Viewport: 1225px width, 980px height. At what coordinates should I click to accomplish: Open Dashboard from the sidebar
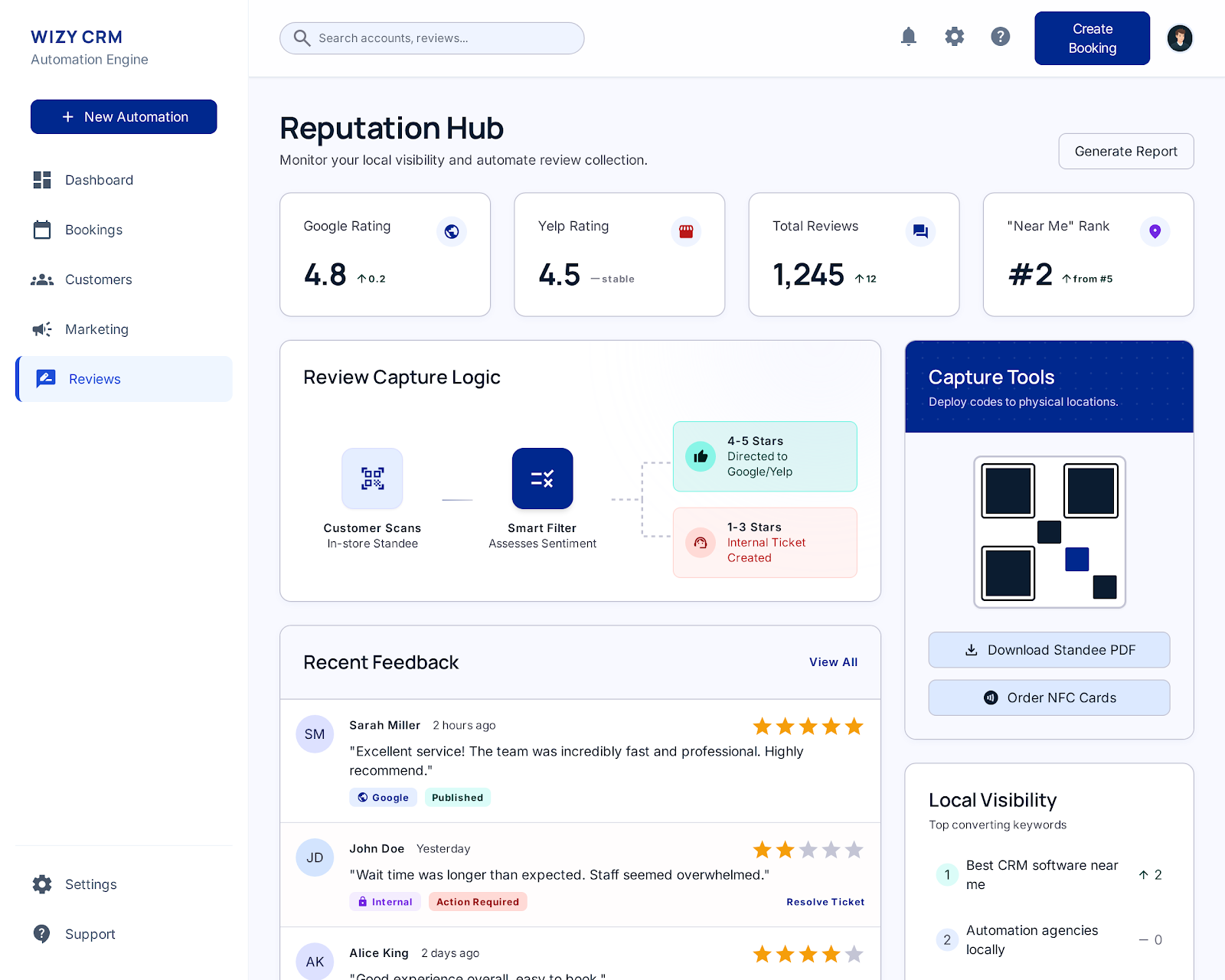(x=99, y=180)
